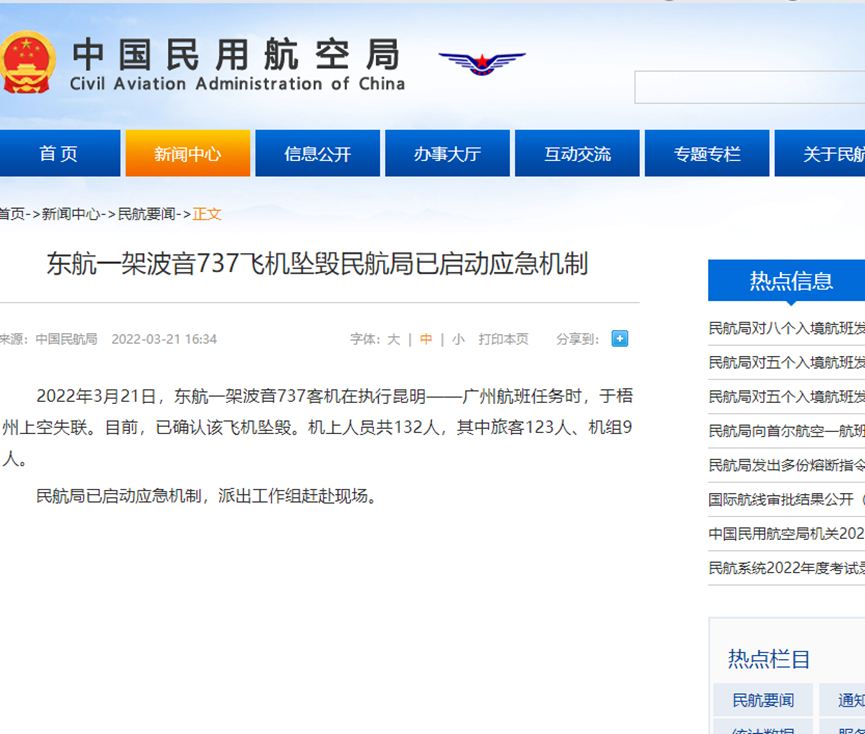Open the 信息公开 menu item
The height and width of the screenshot is (734, 865).
[x=317, y=154]
